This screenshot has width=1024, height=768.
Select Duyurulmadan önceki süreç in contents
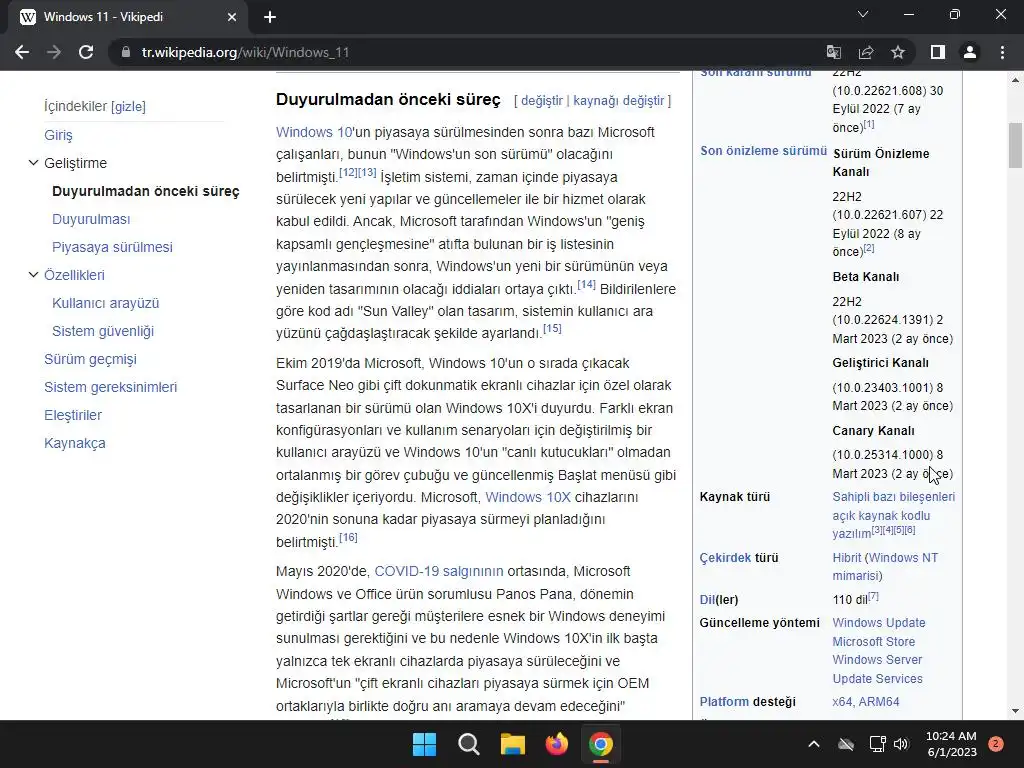146,191
